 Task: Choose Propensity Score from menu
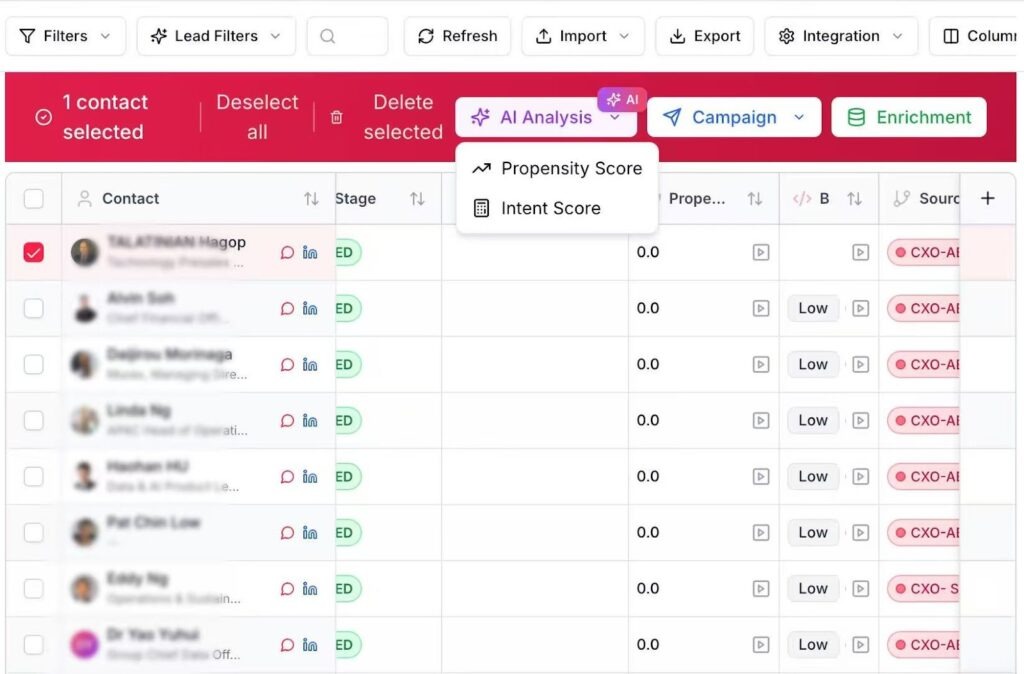click(557, 168)
